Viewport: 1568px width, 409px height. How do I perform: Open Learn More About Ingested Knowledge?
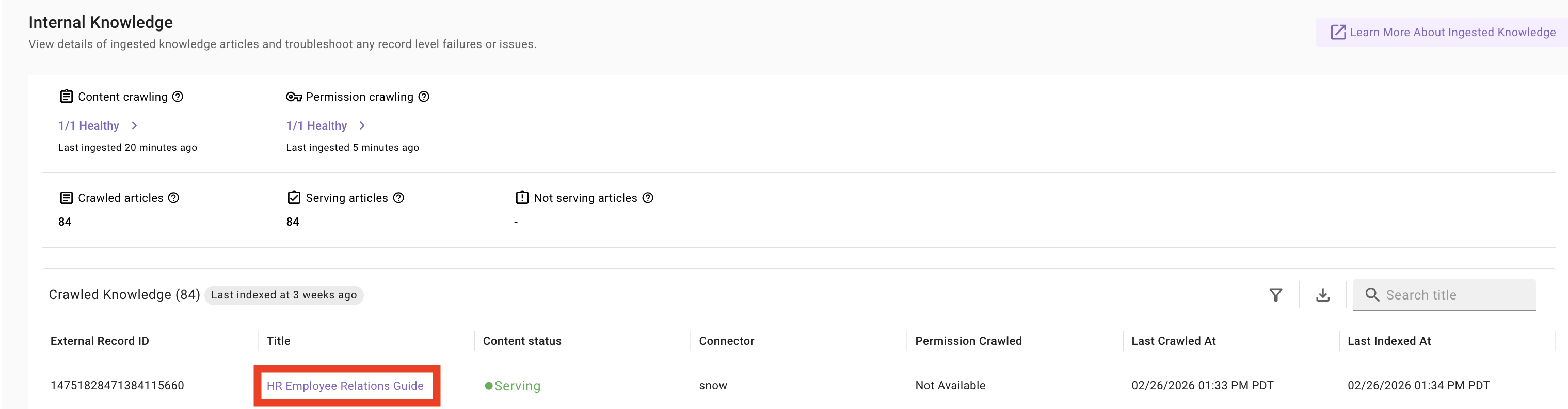click(x=1443, y=32)
